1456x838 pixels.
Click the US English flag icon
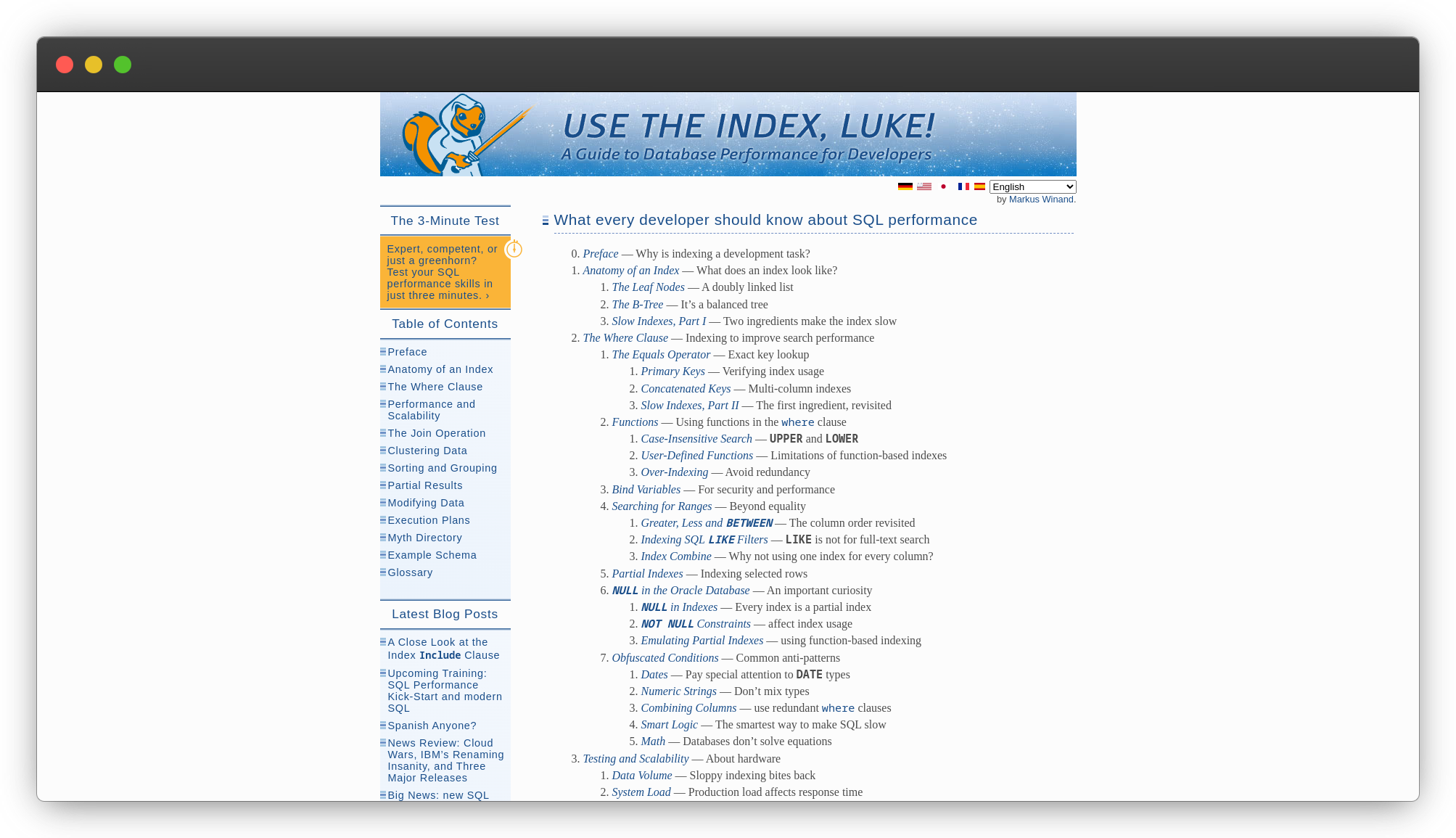point(924,187)
